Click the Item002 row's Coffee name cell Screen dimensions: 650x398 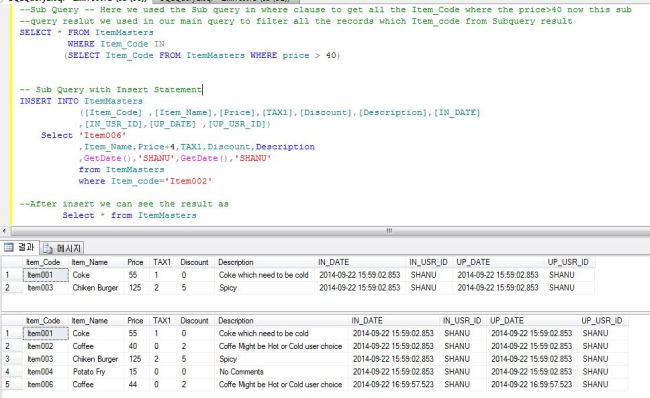[96, 346]
